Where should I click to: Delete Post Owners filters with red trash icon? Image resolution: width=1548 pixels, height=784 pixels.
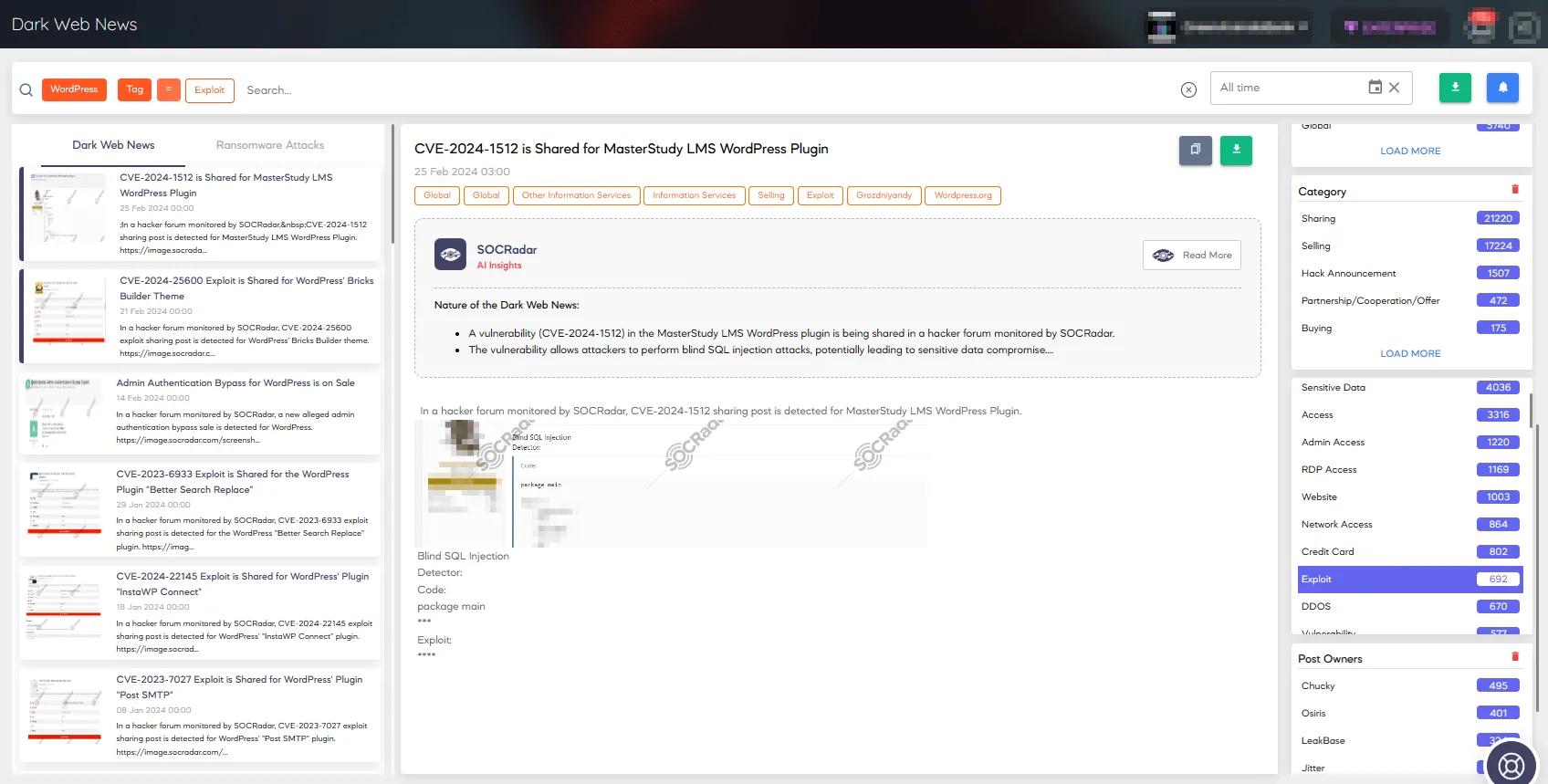click(1515, 657)
